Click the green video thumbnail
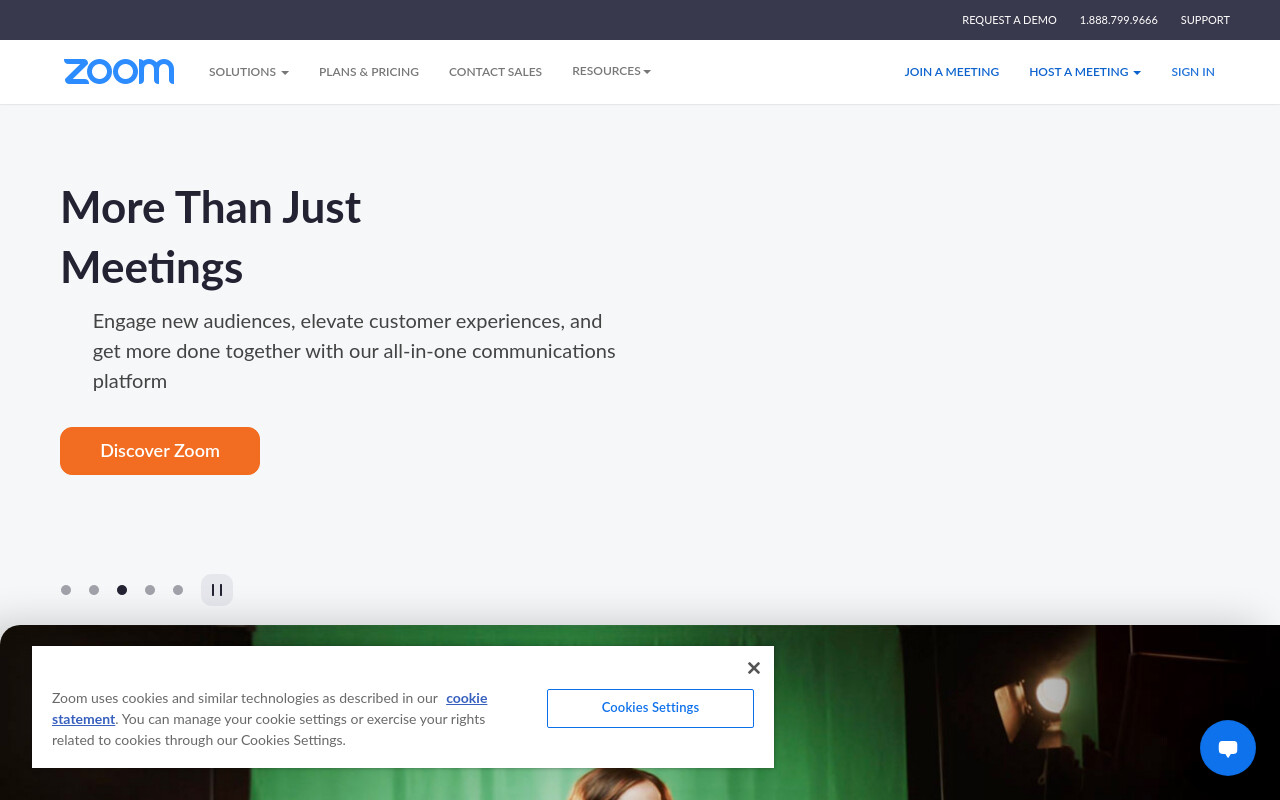The height and width of the screenshot is (800, 1280). click(640, 712)
